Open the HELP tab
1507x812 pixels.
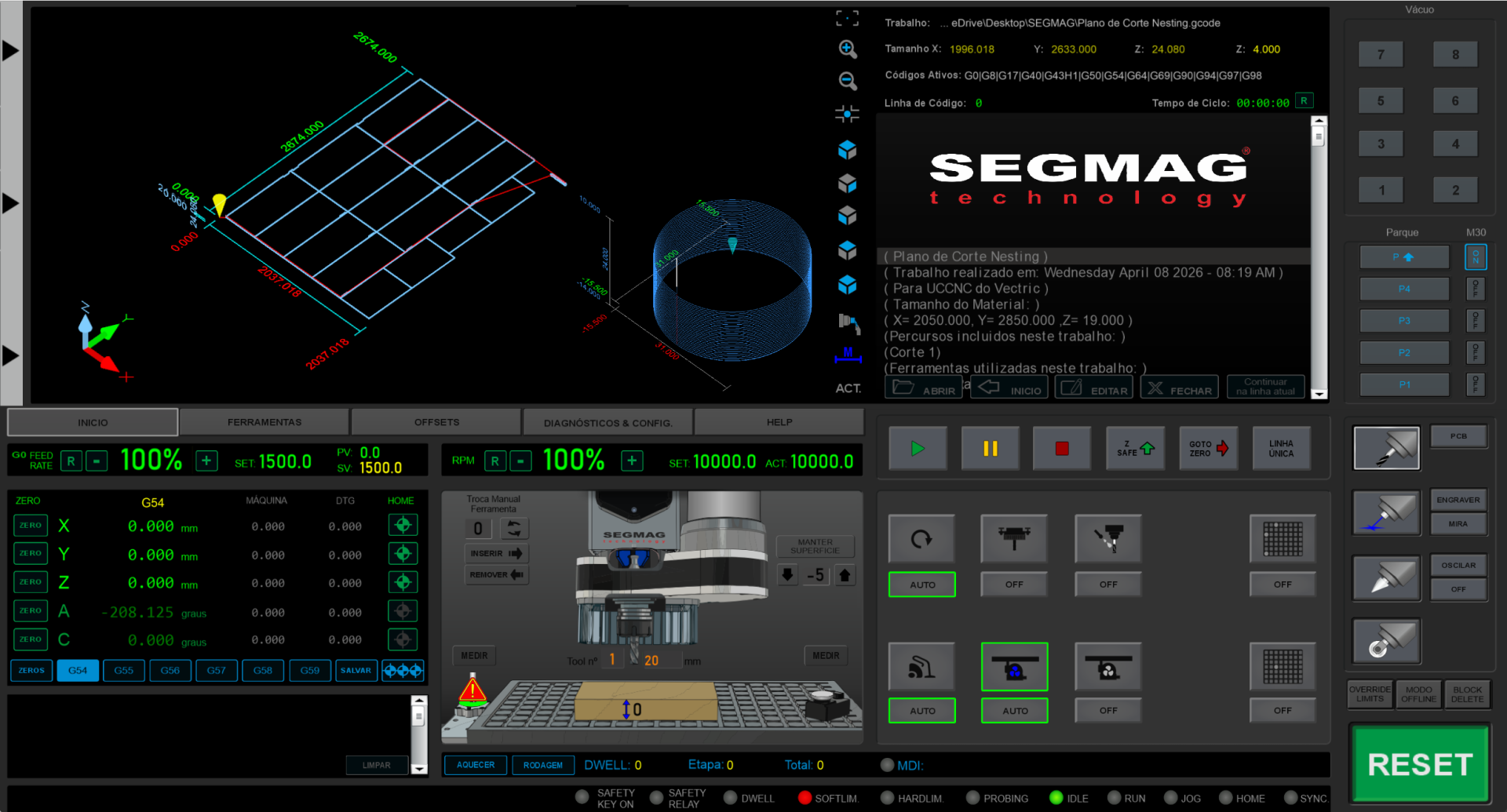pyautogui.click(x=779, y=422)
